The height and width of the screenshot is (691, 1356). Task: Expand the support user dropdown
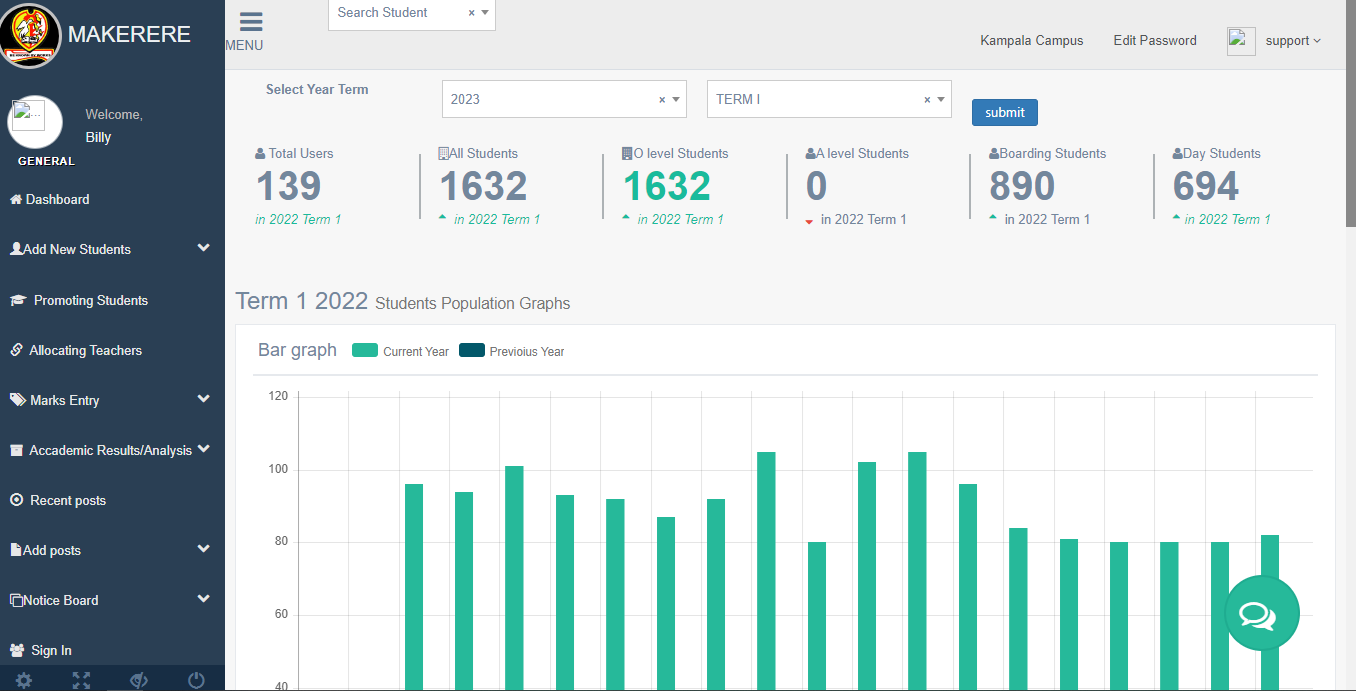click(1293, 41)
